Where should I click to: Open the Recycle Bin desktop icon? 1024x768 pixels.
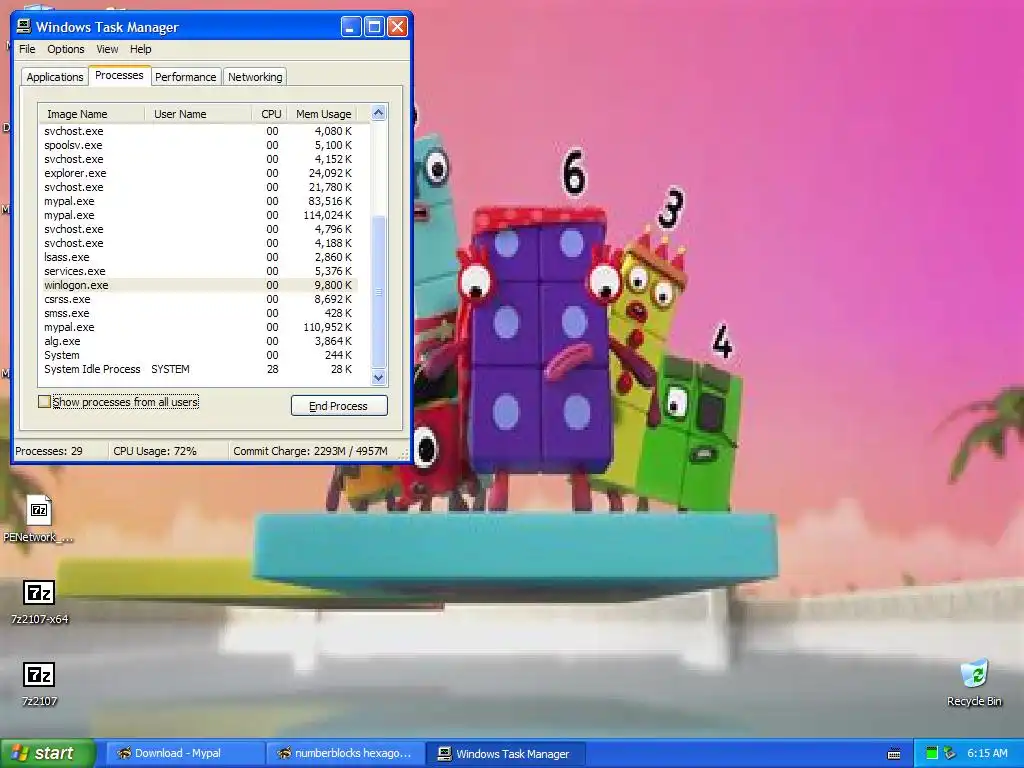click(974, 683)
